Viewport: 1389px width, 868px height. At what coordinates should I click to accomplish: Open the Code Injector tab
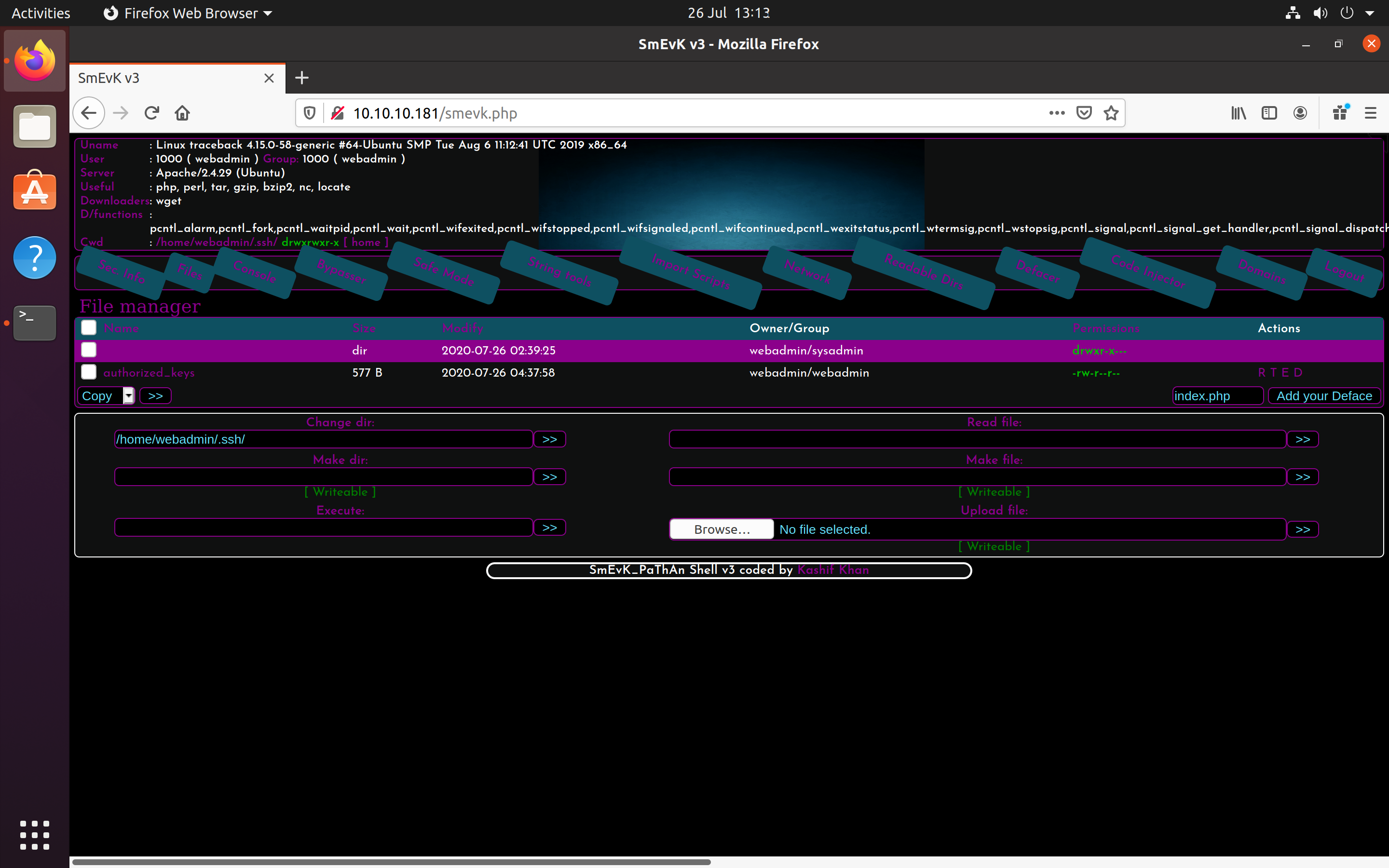click(x=1148, y=271)
